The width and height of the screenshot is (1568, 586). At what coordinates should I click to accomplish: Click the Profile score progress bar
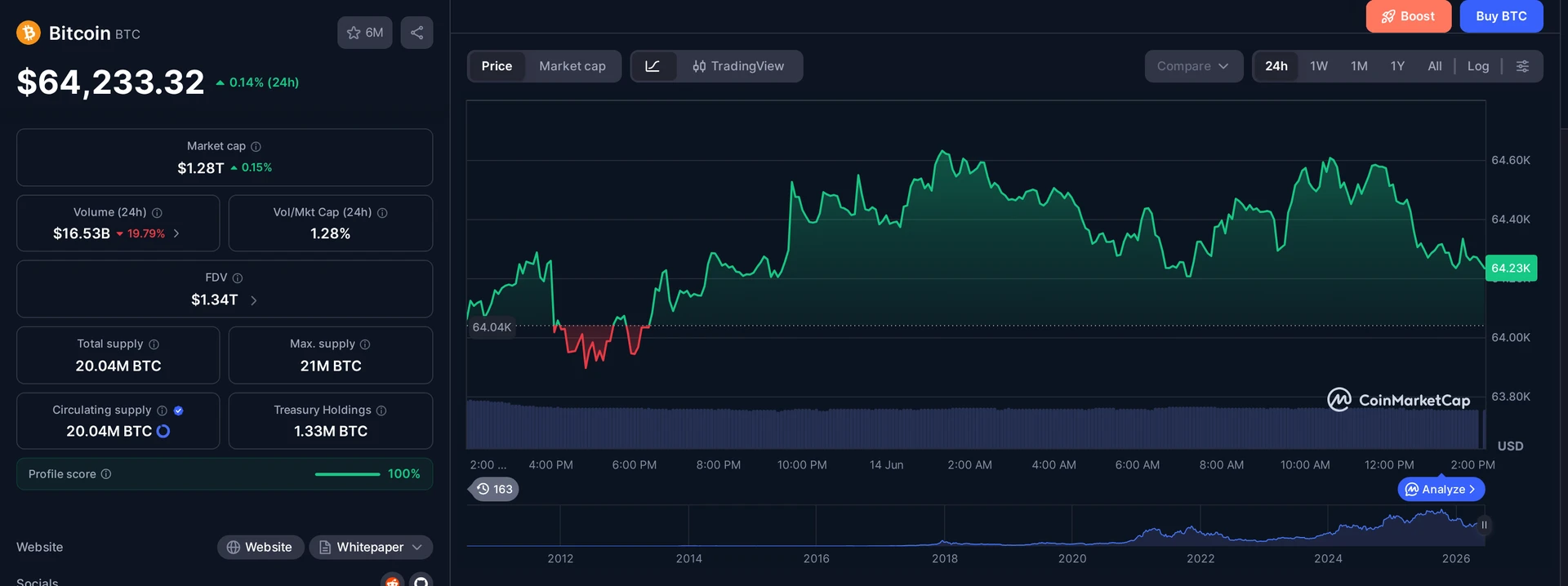pos(348,474)
